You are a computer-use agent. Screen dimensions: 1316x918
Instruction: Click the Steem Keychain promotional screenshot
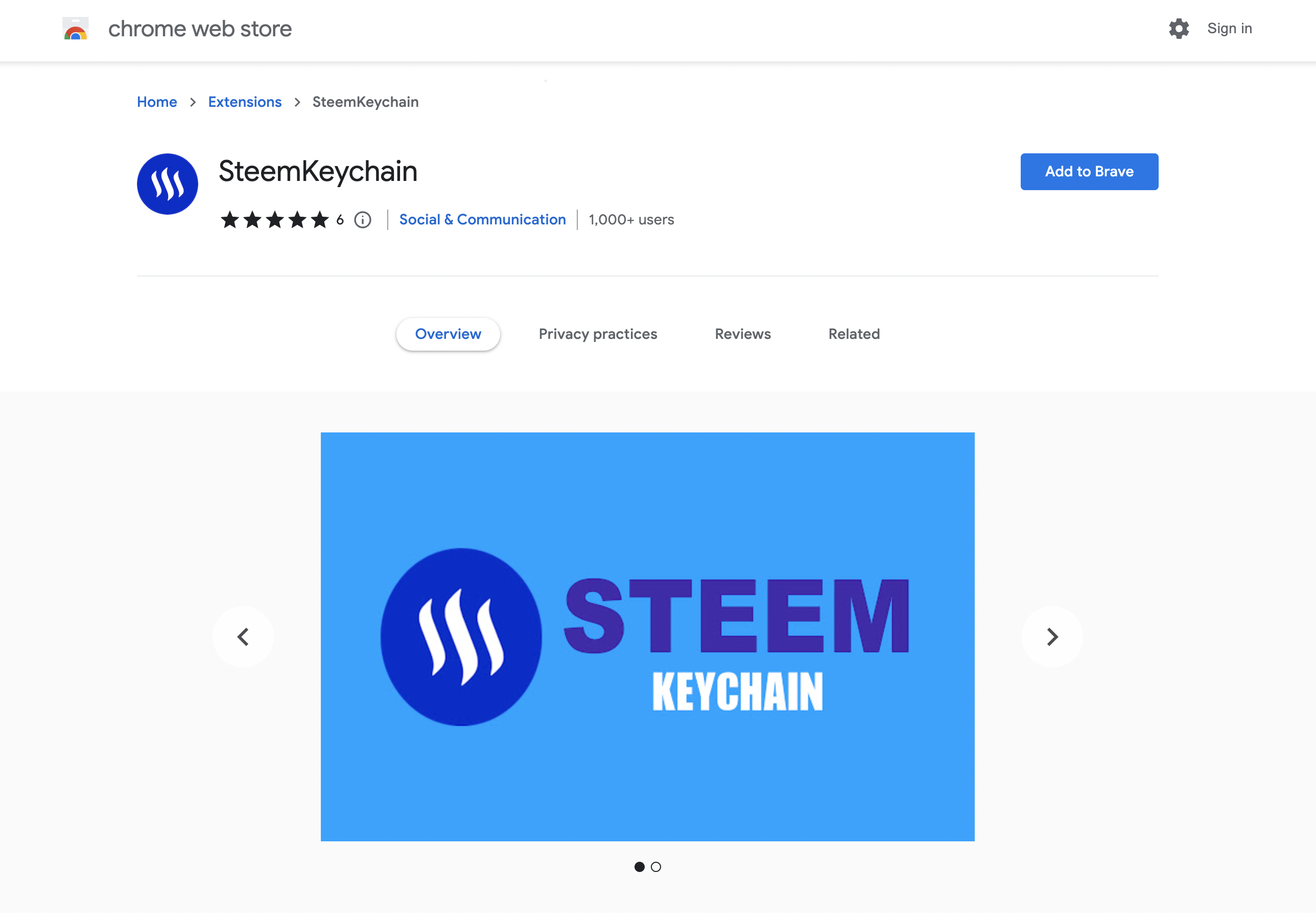[647, 636]
